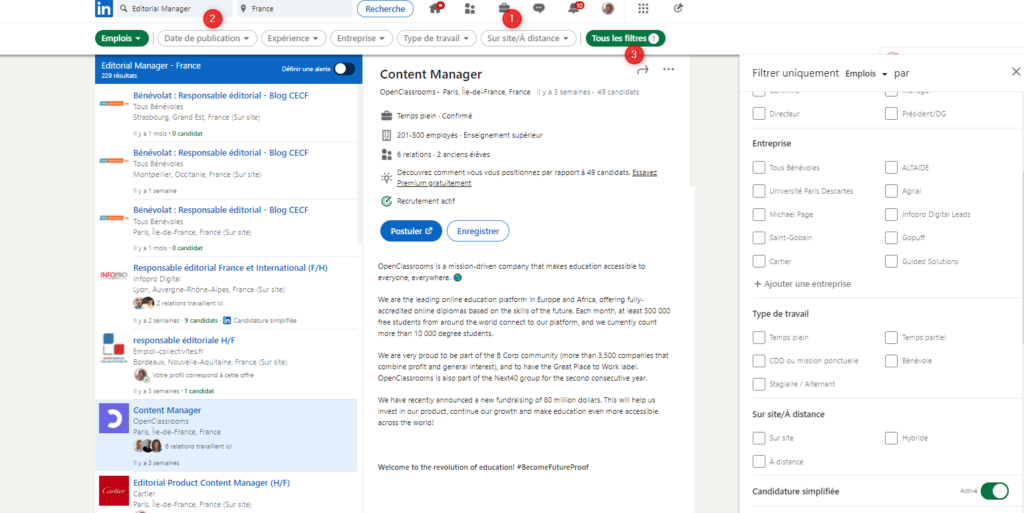Screen dimensions: 1024x513
Task: Open the Expérience filter dropdown
Action: click(293, 39)
